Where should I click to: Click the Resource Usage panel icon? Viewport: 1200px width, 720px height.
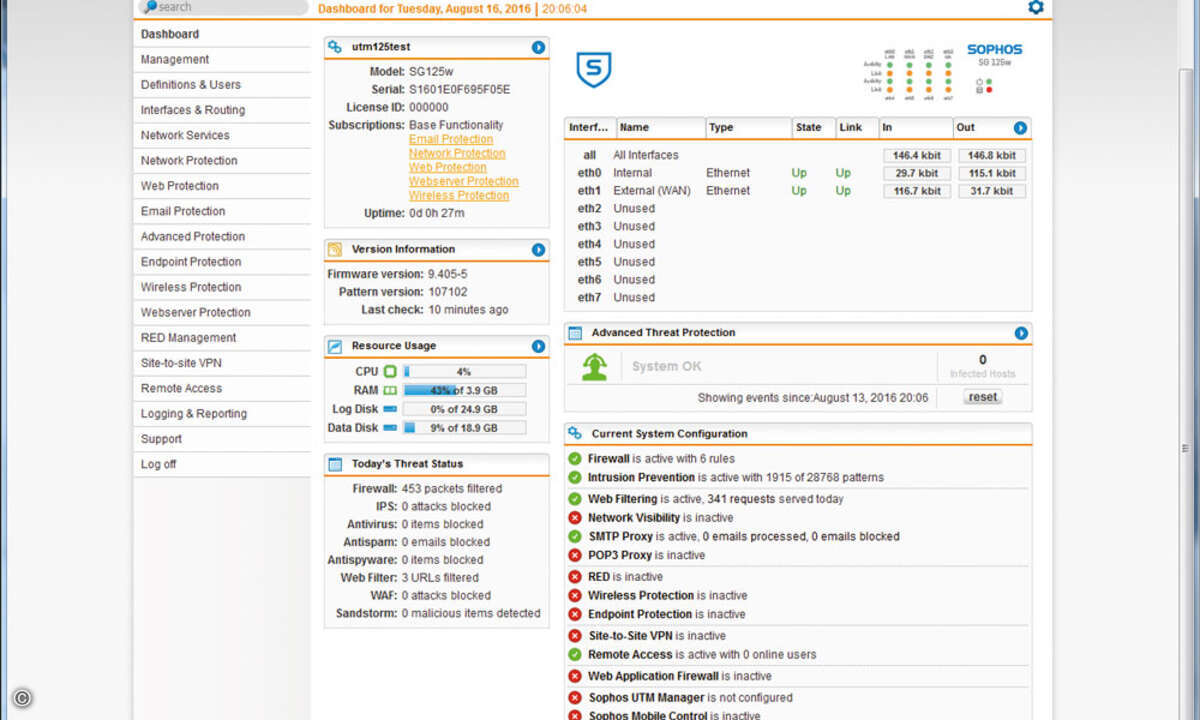click(335, 346)
